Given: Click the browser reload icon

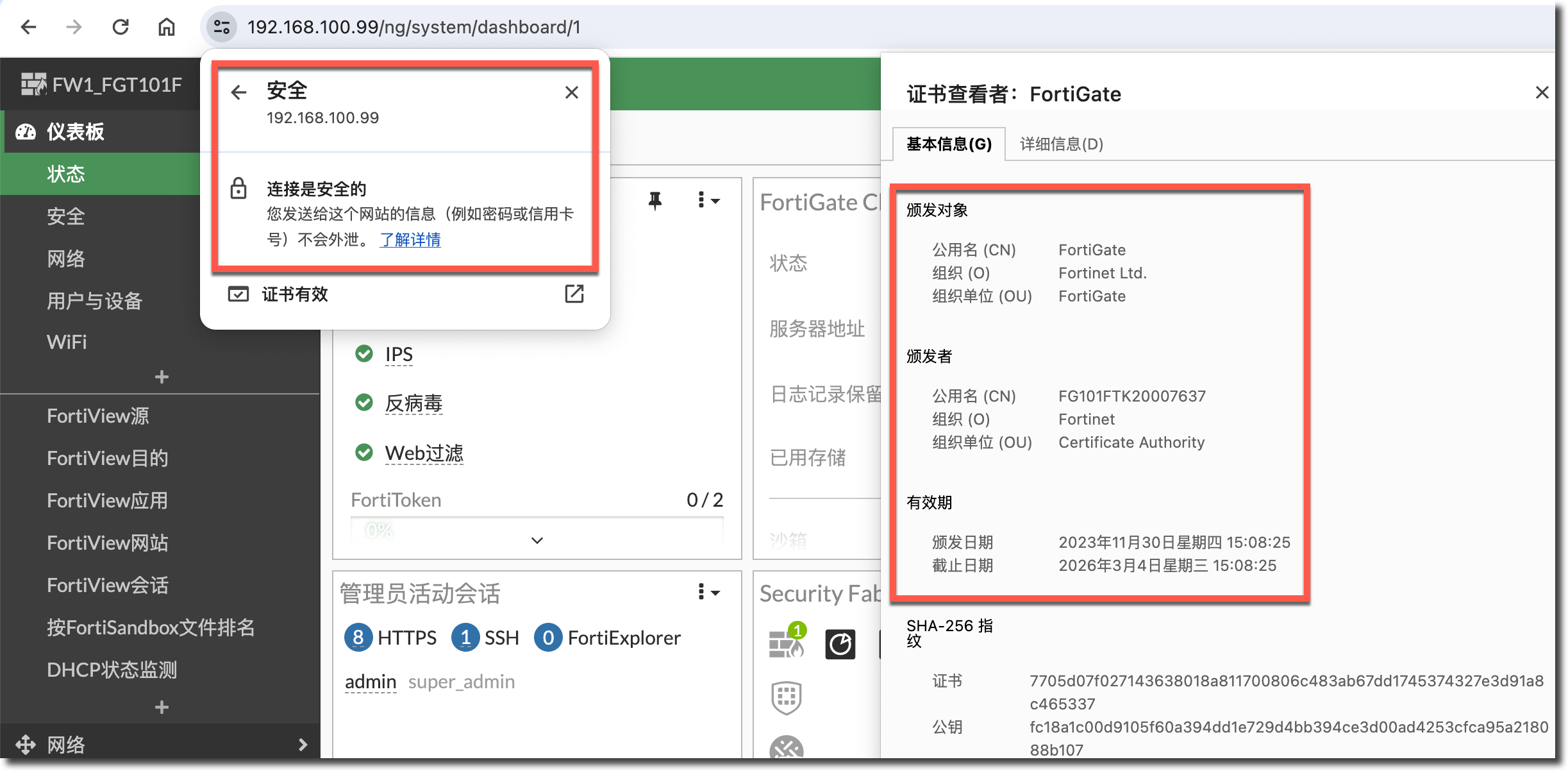Looking at the screenshot, I should (x=121, y=27).
